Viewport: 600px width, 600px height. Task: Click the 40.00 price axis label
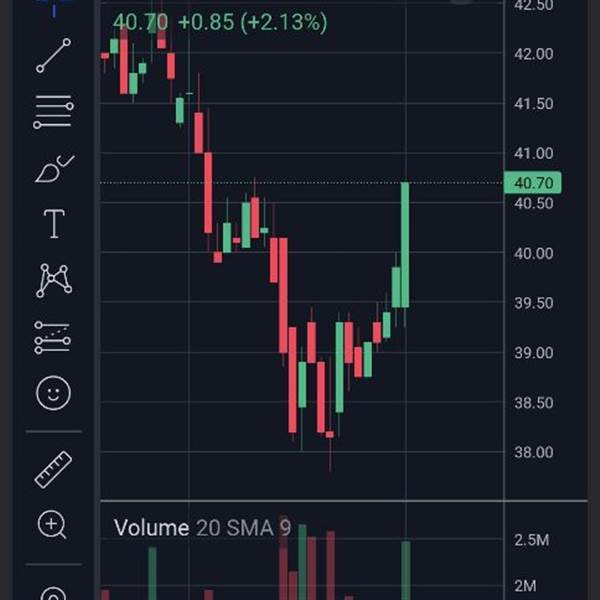(x=534, y=253)
